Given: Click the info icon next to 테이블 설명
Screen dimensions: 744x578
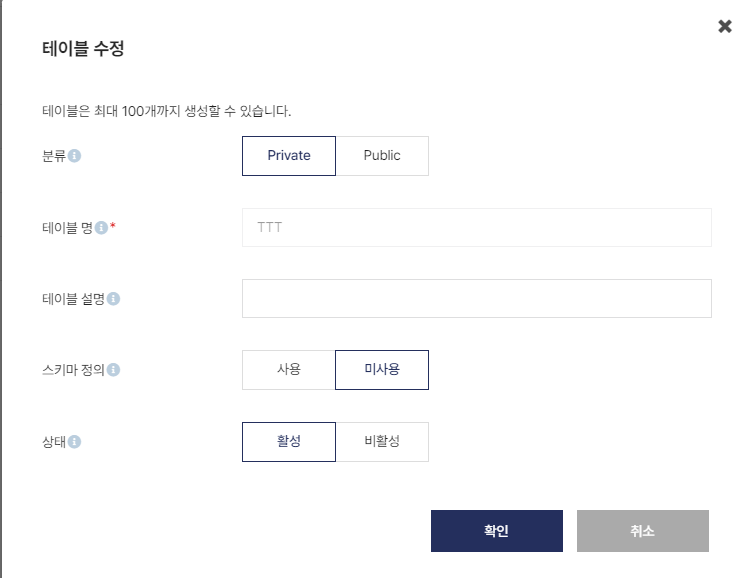Looking at the screenshot, I should (113, 299).
